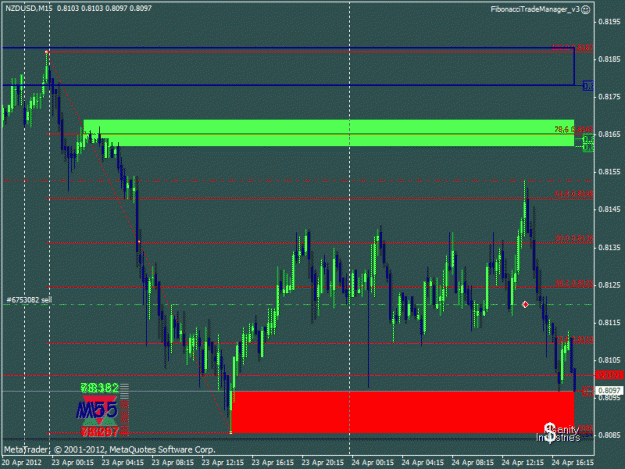Click 0.8175 on the price scale
Screen dimensions: 625x469
pyautogui.click(x=610, y=97)
